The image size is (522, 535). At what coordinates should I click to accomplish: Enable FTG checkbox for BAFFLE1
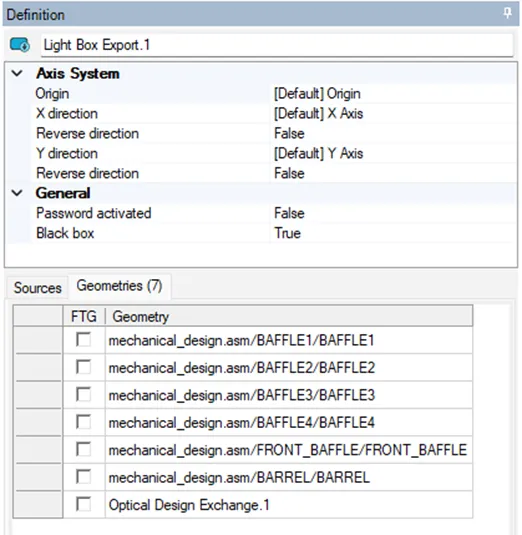click(84, 340)
